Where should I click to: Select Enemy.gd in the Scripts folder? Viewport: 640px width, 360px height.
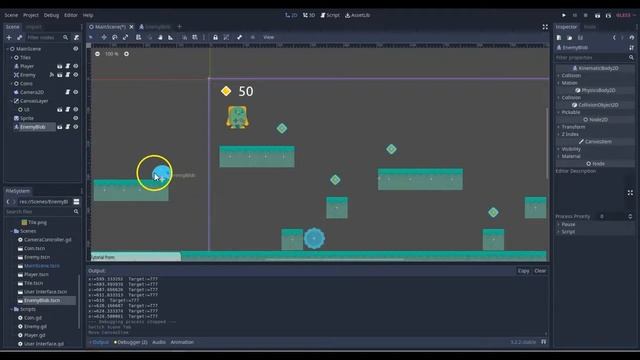pos(35,327)
